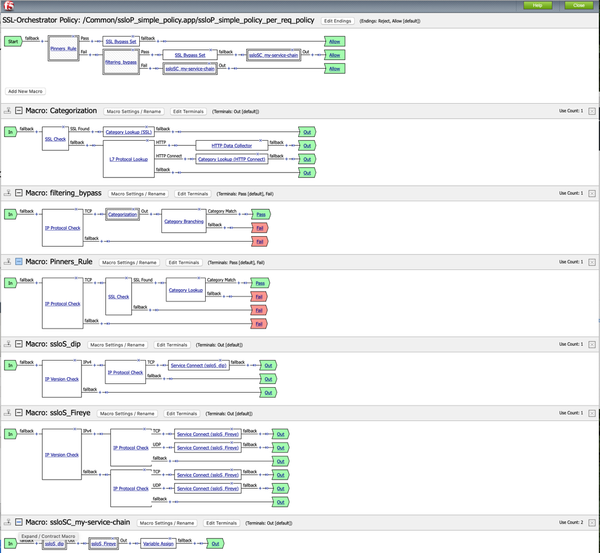Click the X icon on the ssloS_dip macro header
Image resolution: width=600 pixels, height=553 pixels.
click(x=592, y=344)
